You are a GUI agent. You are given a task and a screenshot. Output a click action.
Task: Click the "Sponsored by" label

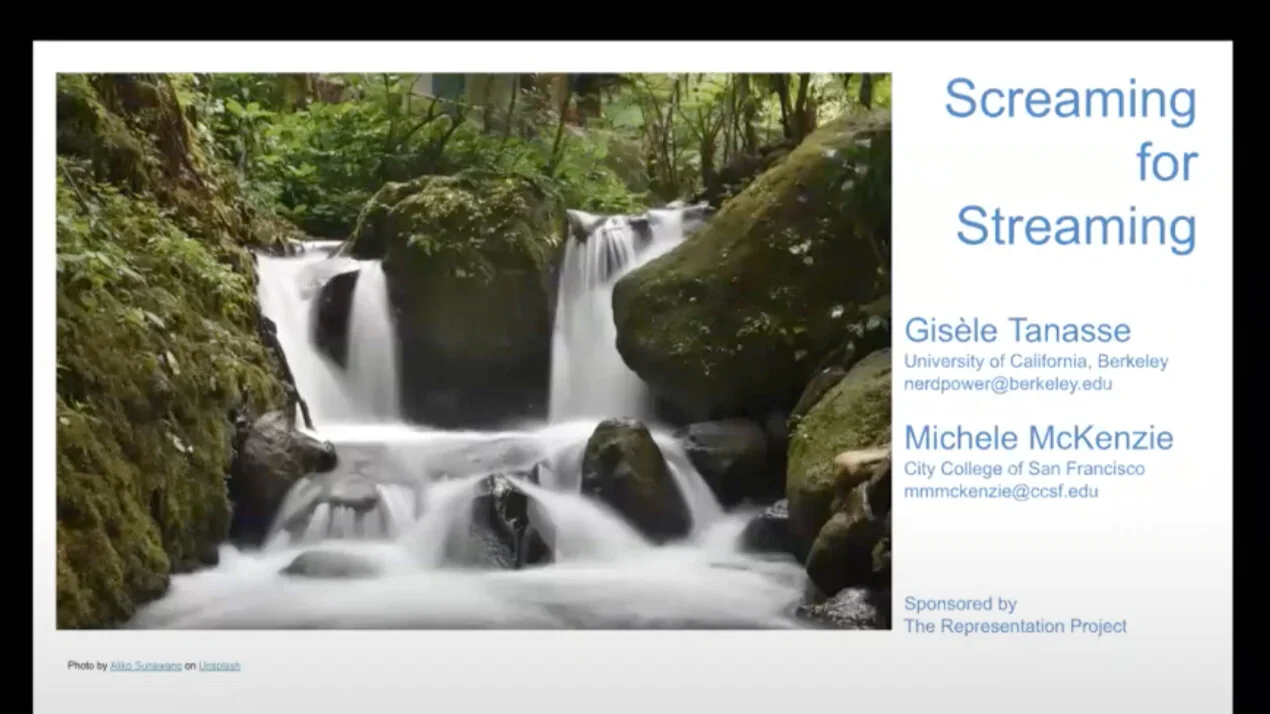(x=960, y=604)
